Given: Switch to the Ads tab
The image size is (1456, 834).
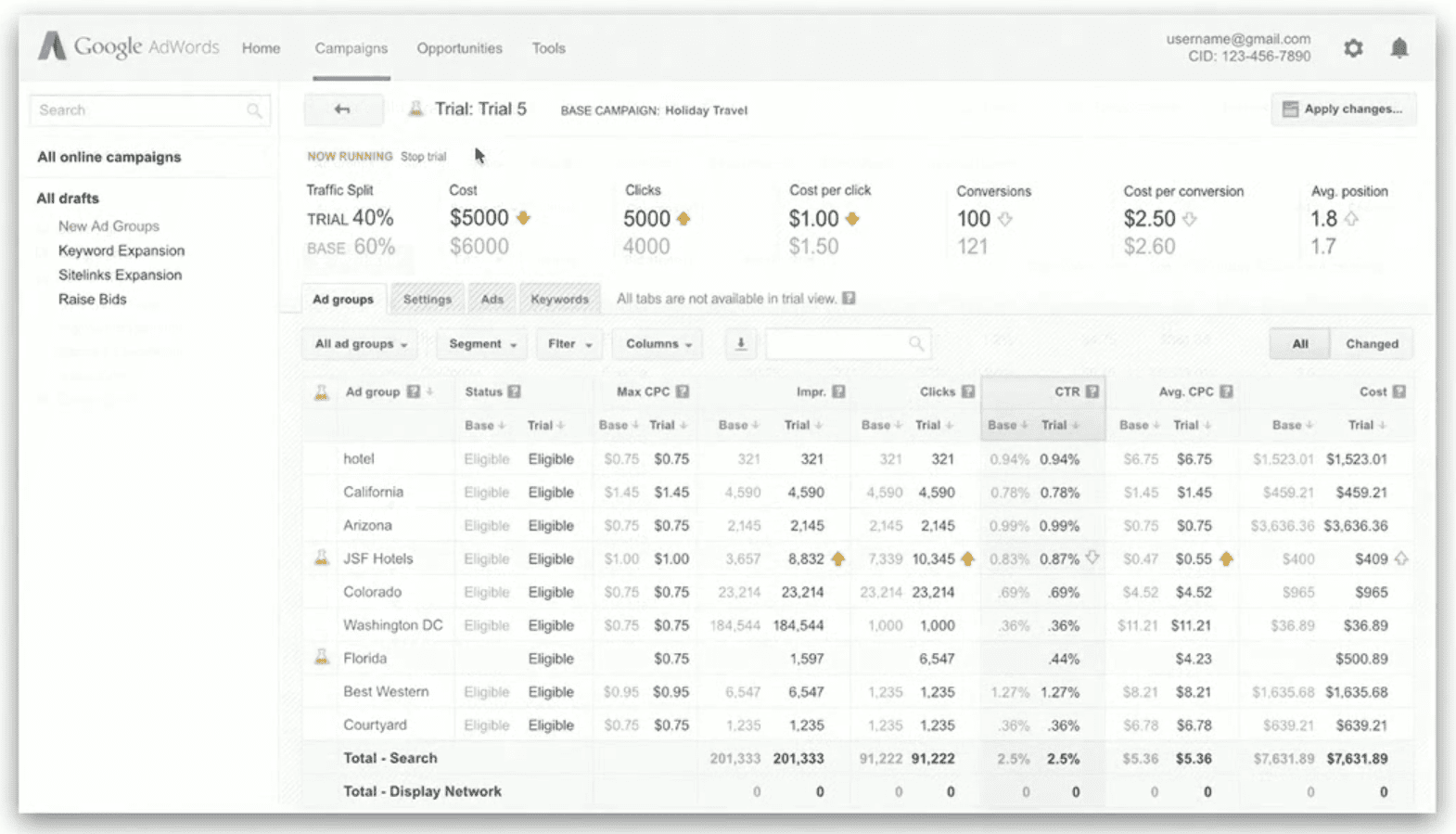Looking at the screenshot, I should click(x=492, y=299).
